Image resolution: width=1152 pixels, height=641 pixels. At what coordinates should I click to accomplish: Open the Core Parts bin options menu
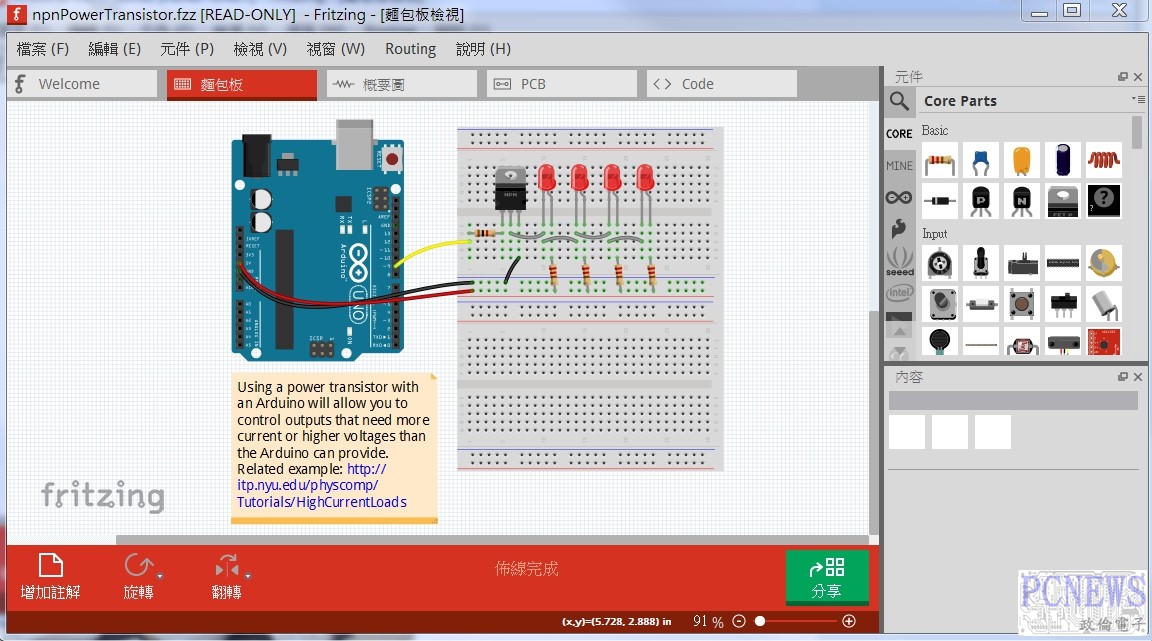(1138, 99)
